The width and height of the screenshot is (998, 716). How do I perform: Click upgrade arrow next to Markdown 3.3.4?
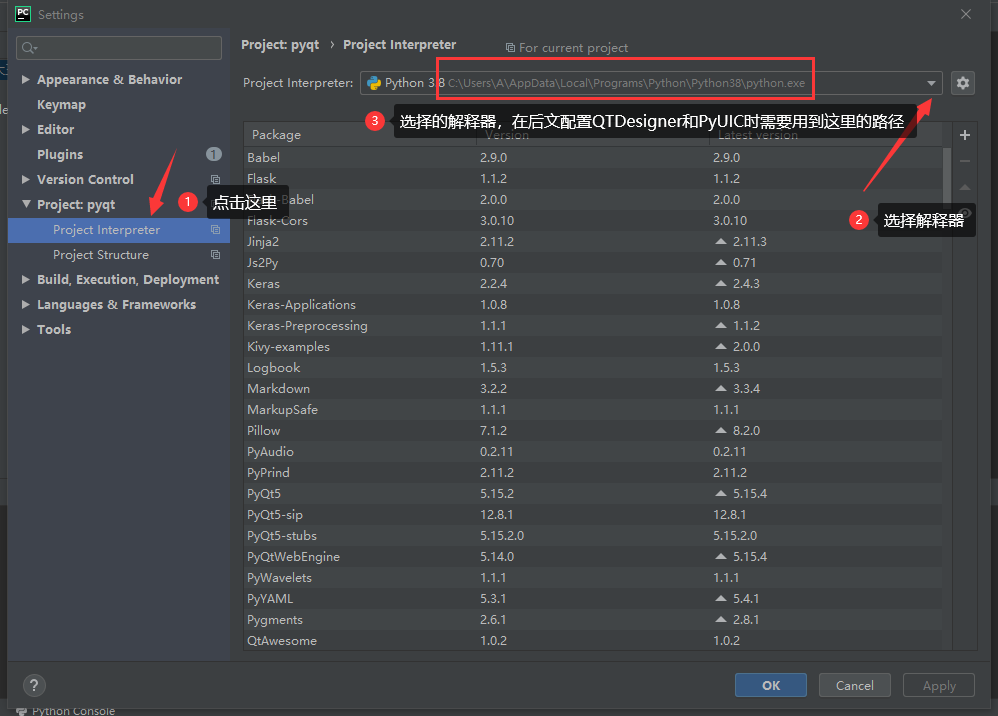[x=720, y=388]
